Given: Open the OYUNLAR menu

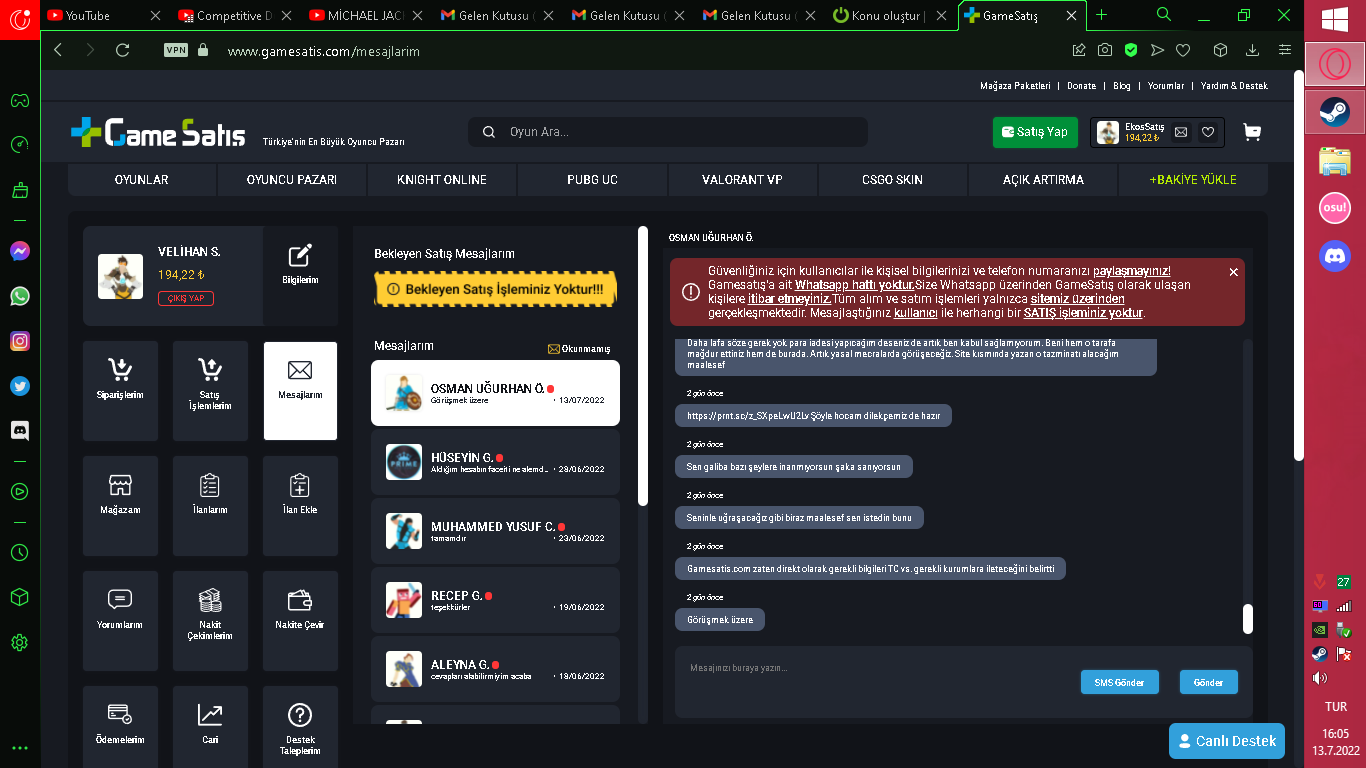Looking at the screenshot, I should click(x=141, y=180).
